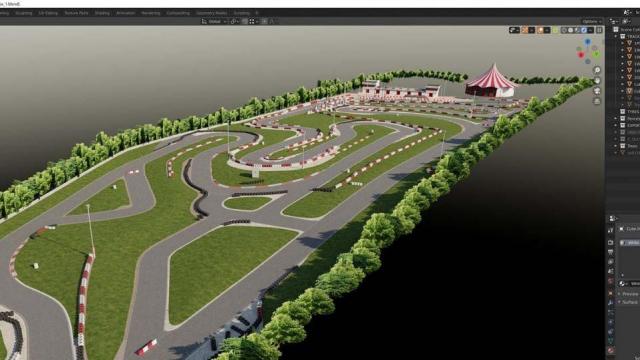The width and height of the screenshot is (640, 360).
Task: Open the Output properties tab
Action: tap(611, 252)
